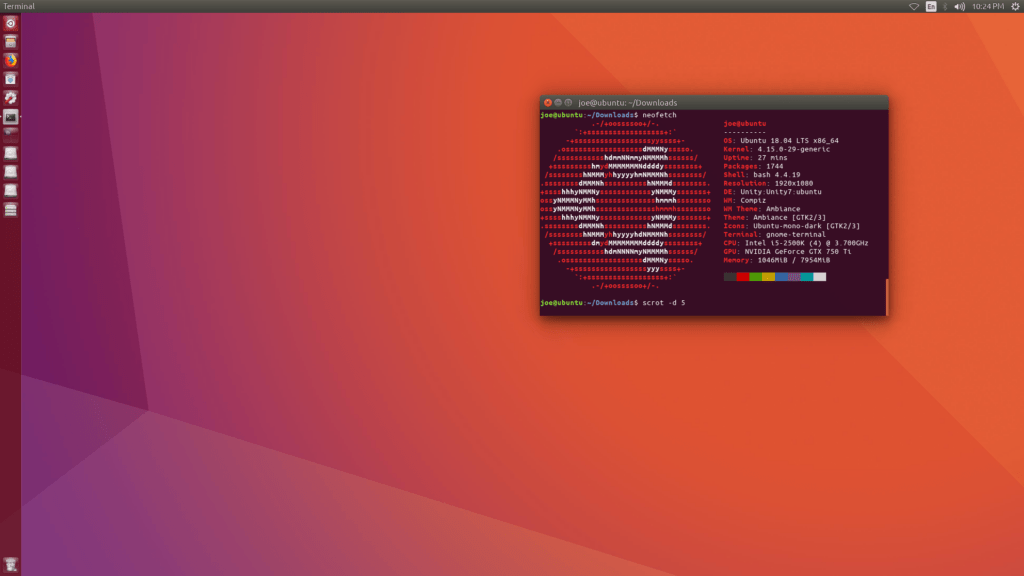Click the 'scrot -d 5' command text
The width and height of the screenshot is (1024, 576).
coord(664,303)
